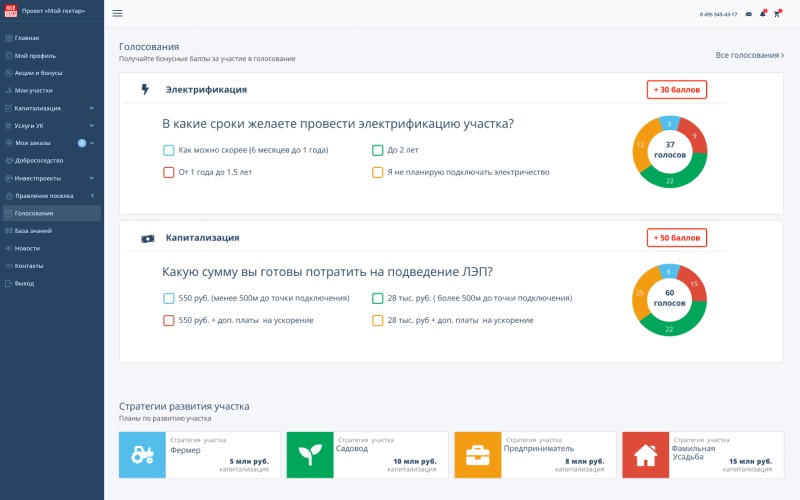Click the Предприниматель briefcase icon tile

click(478, 455)
